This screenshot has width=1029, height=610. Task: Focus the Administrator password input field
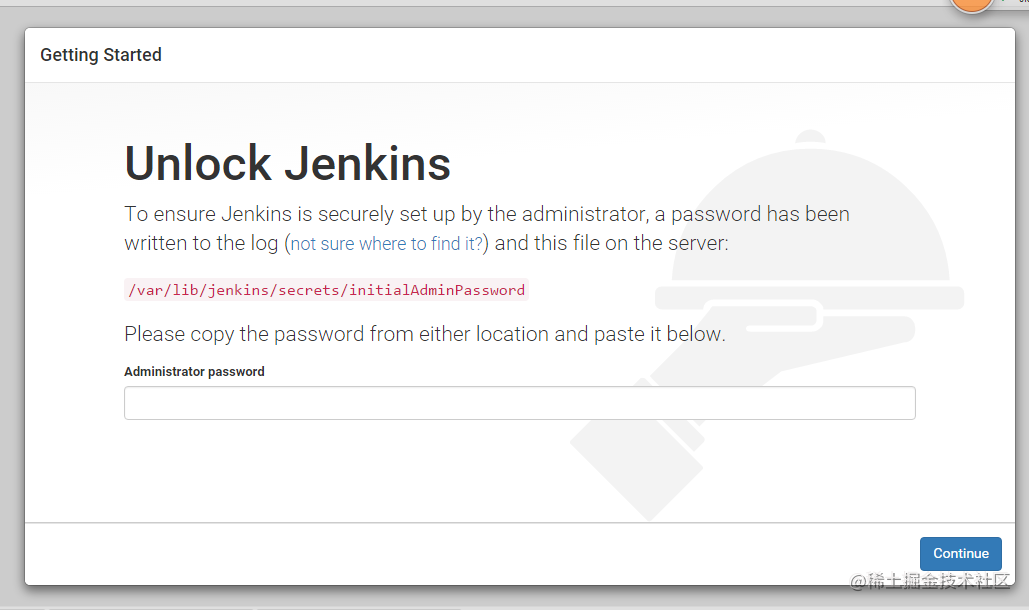pyautogui.click(x=519, y=402)
